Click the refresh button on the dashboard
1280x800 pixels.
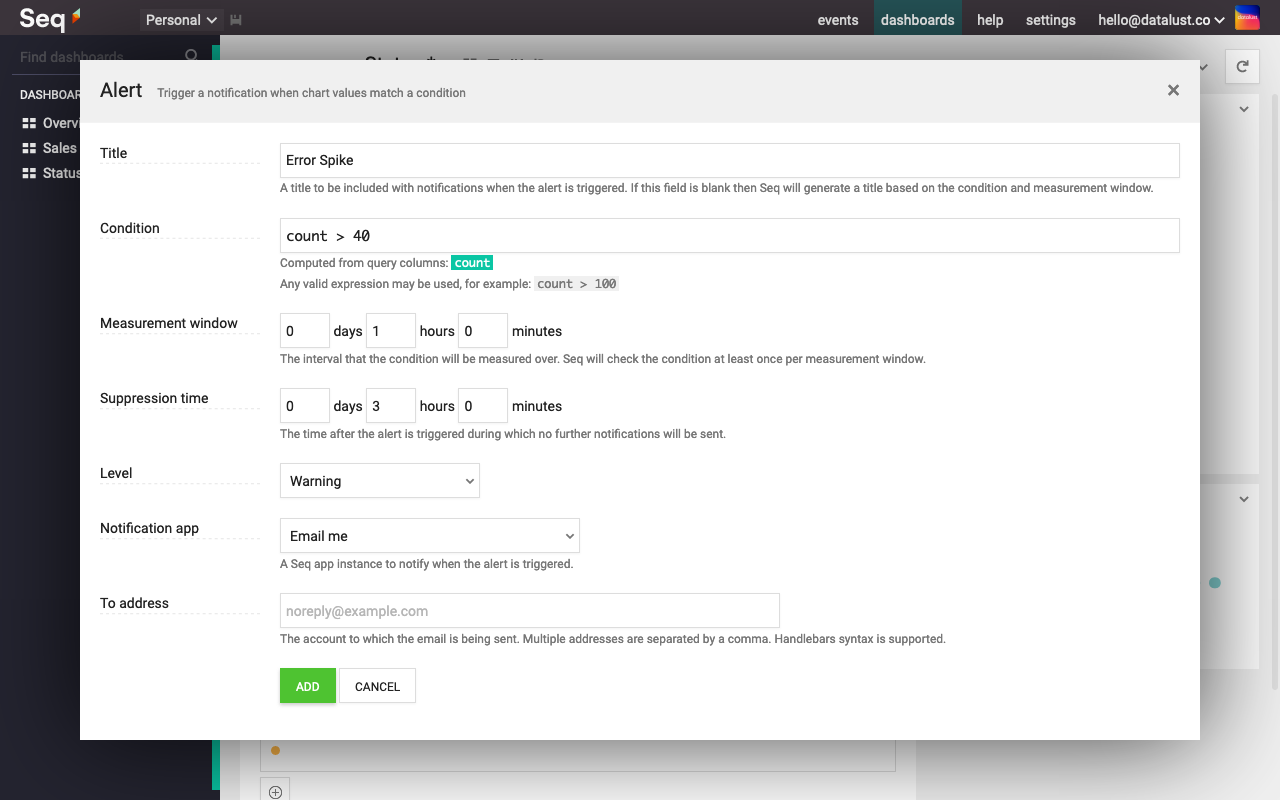[x=1242, y=66]
